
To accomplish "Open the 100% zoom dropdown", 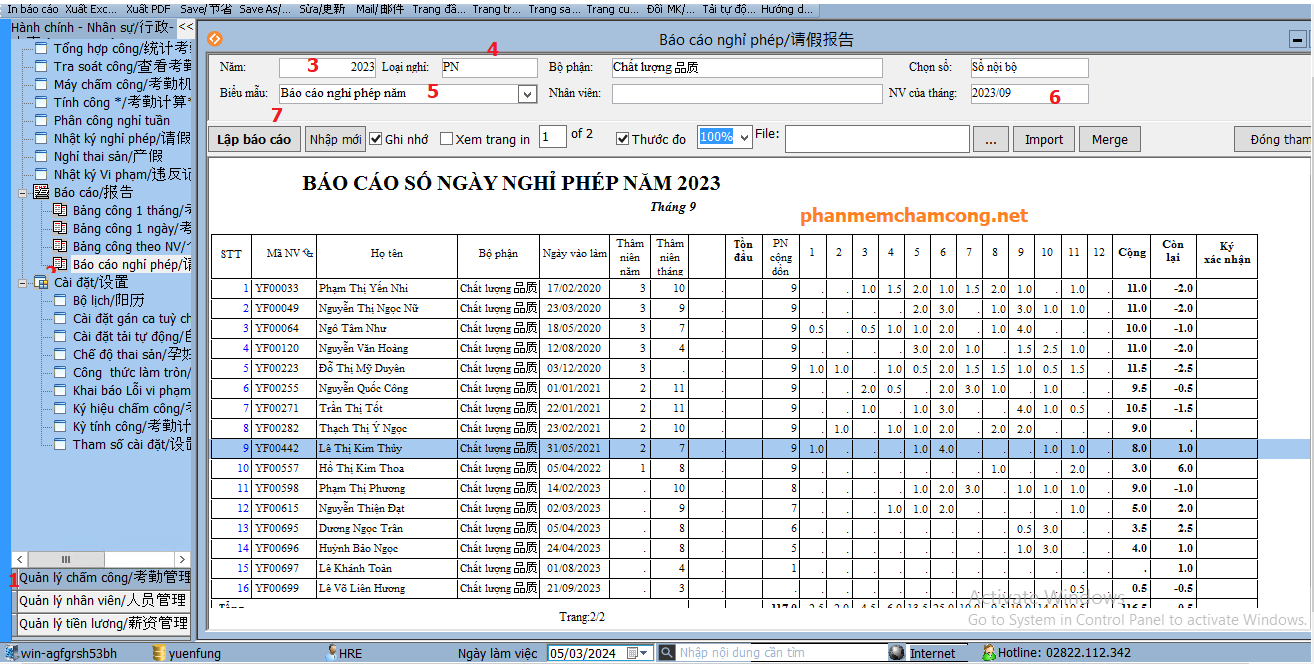I will pyautogui.click(x=743, y=138).
